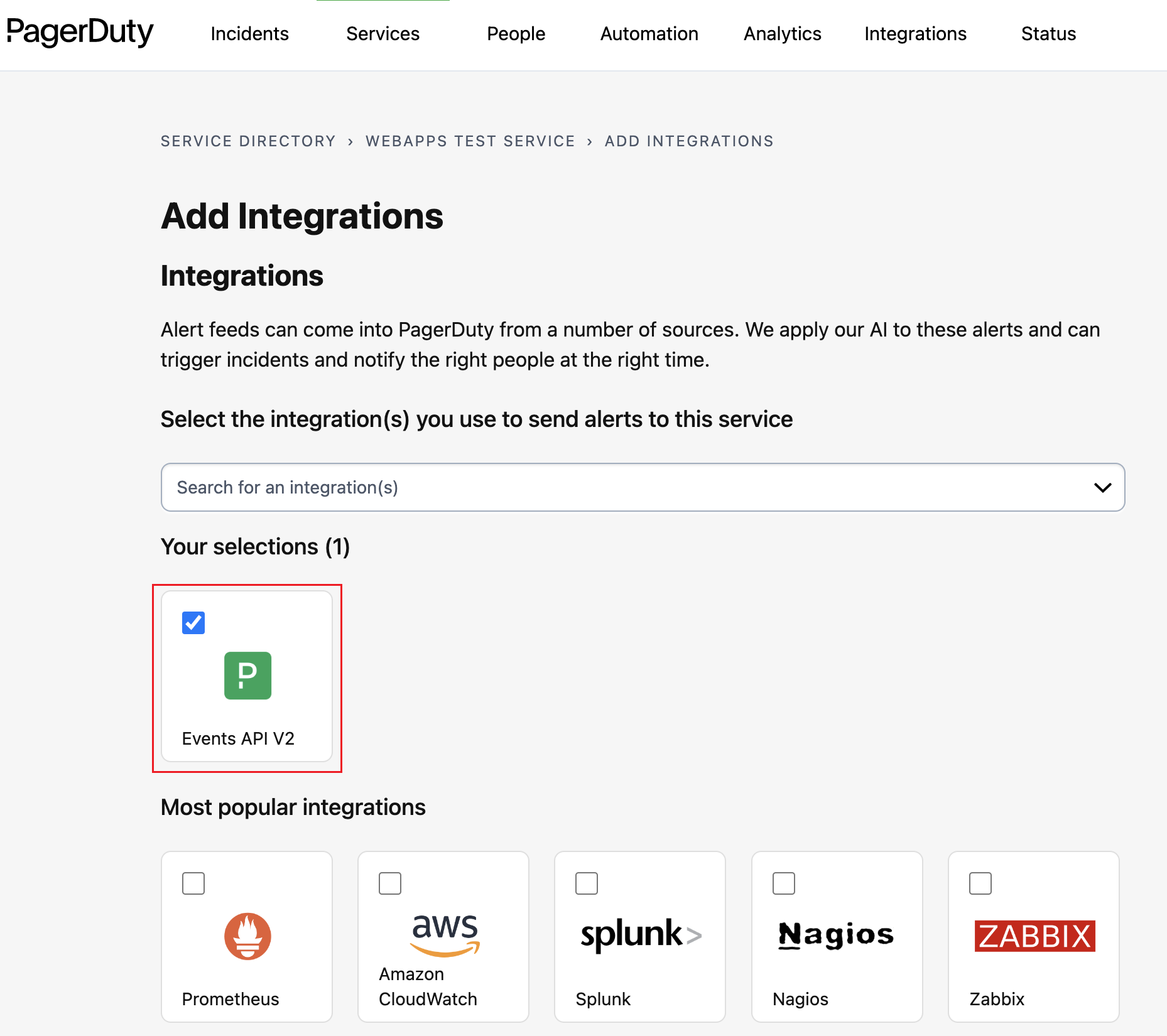
Task: Click the AWS logo for Amazon CloudWatch
Action: tap(445, 934)
